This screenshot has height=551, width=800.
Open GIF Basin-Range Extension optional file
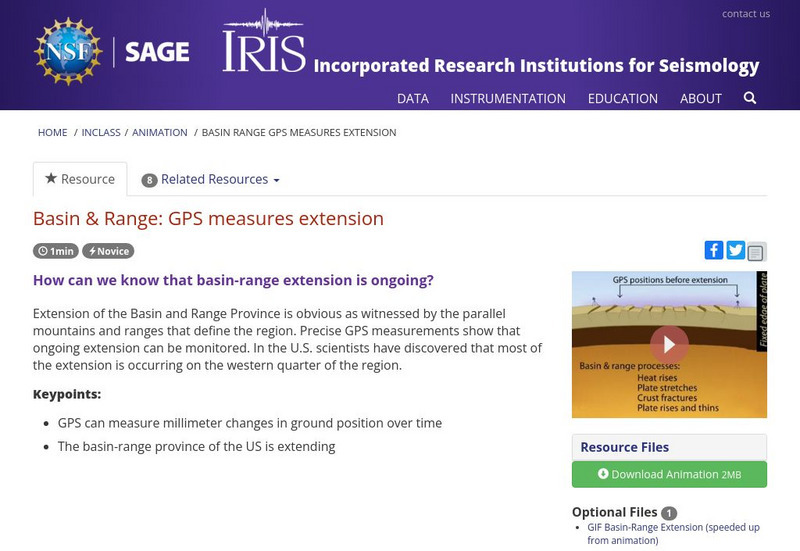[673, 534]
